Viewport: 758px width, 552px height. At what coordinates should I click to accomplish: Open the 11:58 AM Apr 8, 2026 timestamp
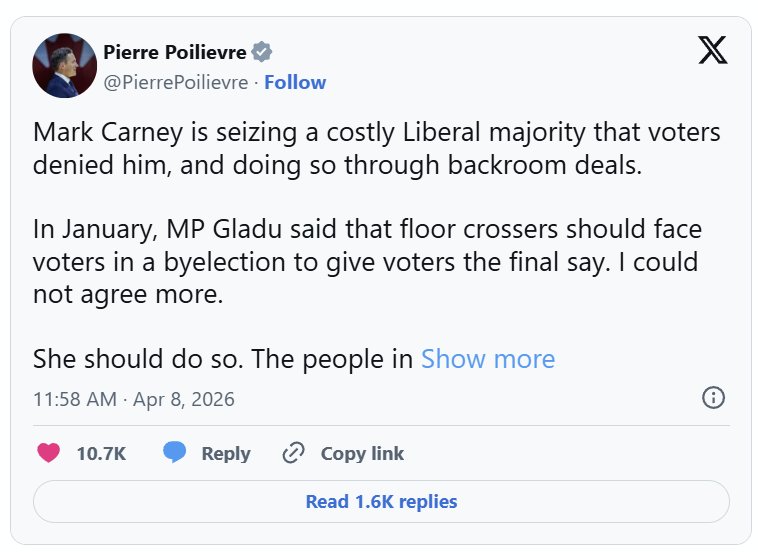[134, 399]
